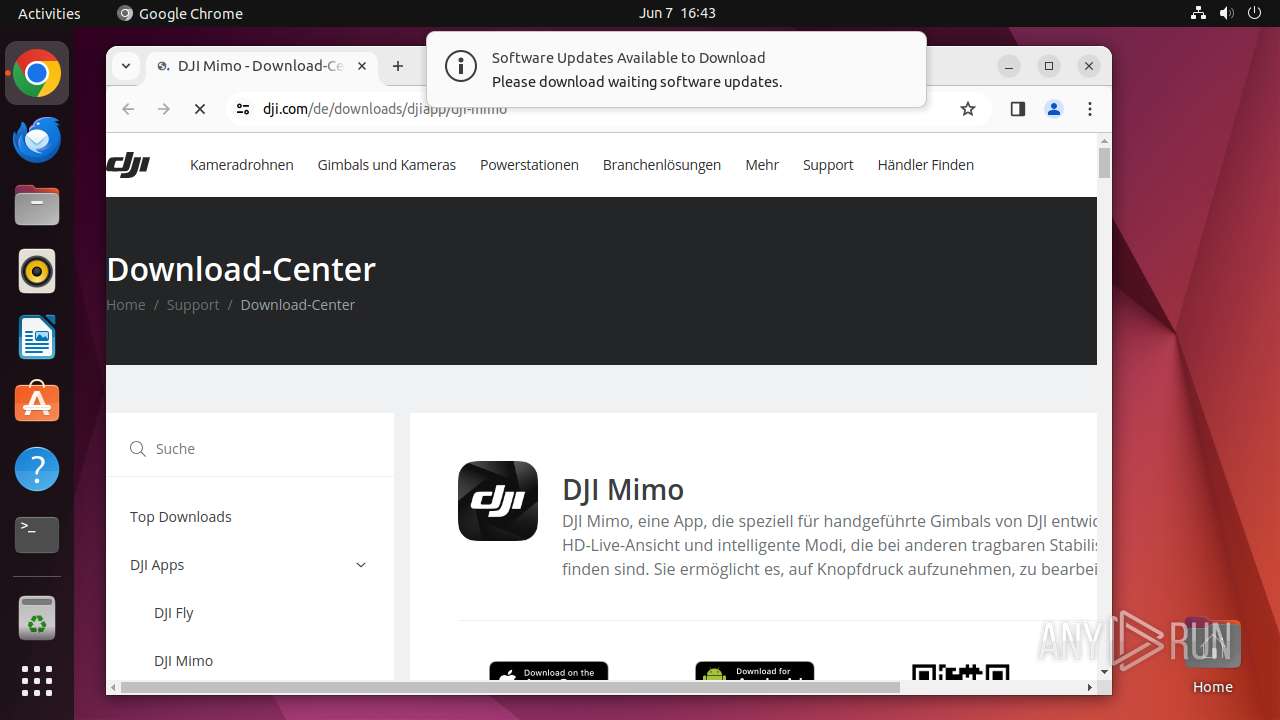Open a new tab with plus button

pyautogui.click(x=398, y=66)
